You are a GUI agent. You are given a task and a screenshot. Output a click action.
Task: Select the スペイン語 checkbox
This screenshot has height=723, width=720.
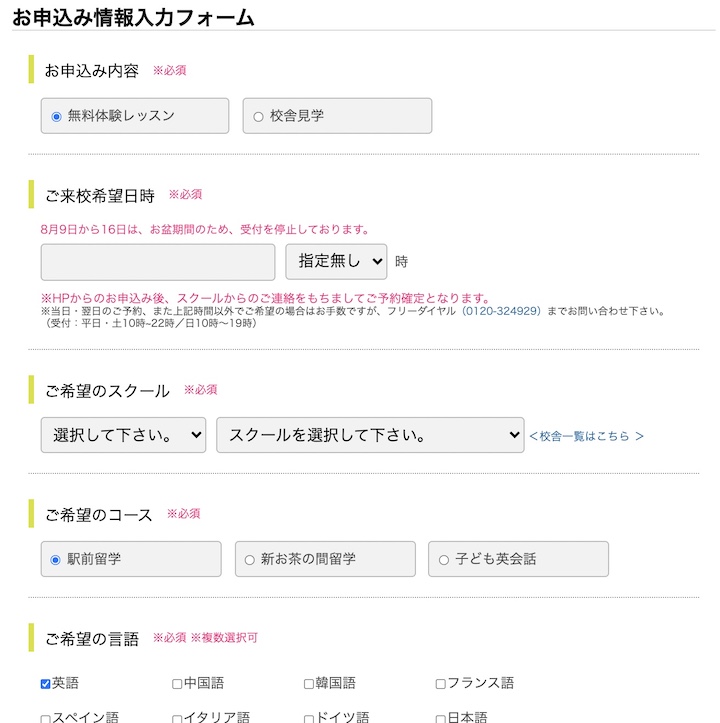[46, 718]
